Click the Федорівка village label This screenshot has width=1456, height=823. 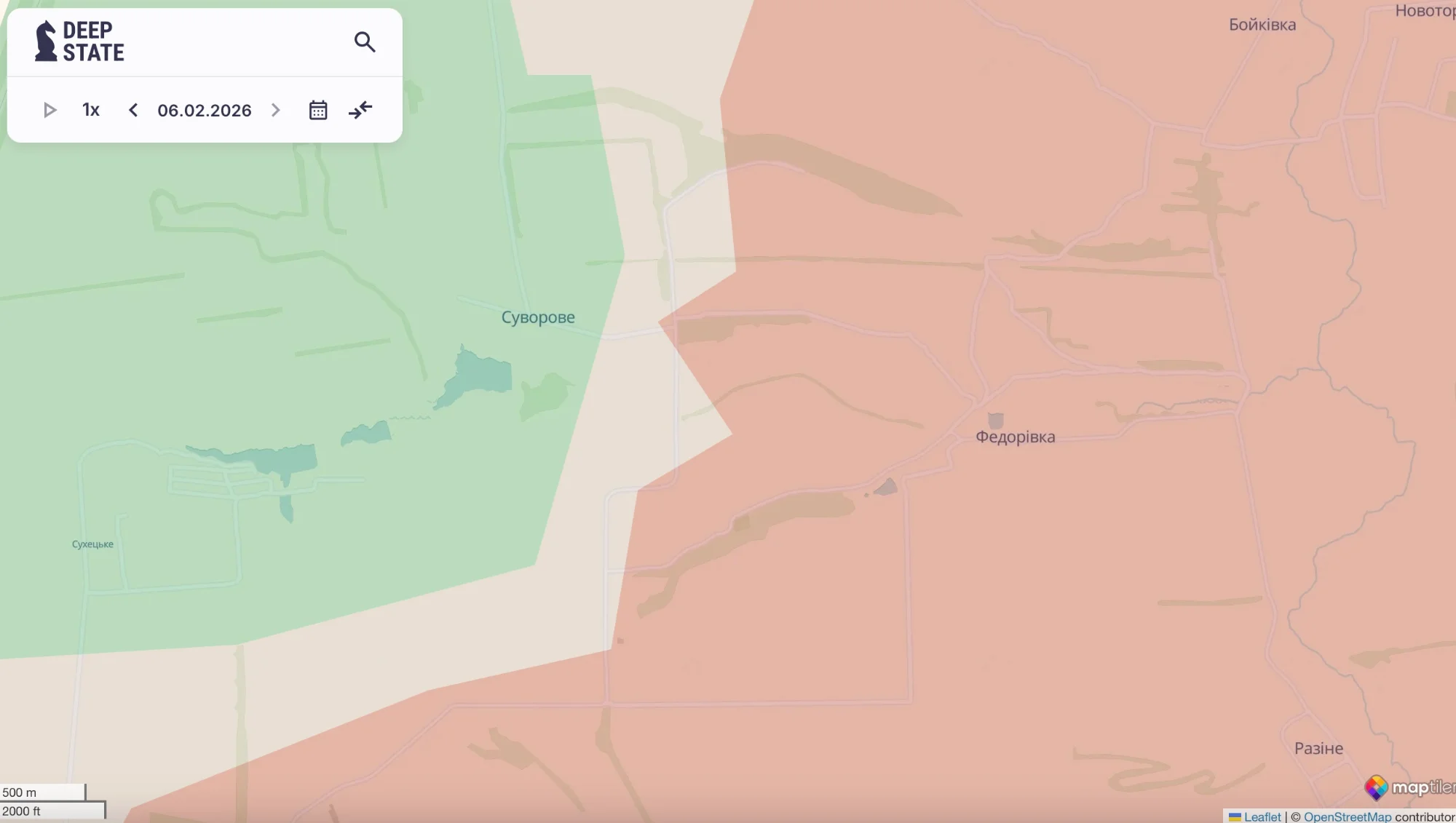tap(1015, 437)
